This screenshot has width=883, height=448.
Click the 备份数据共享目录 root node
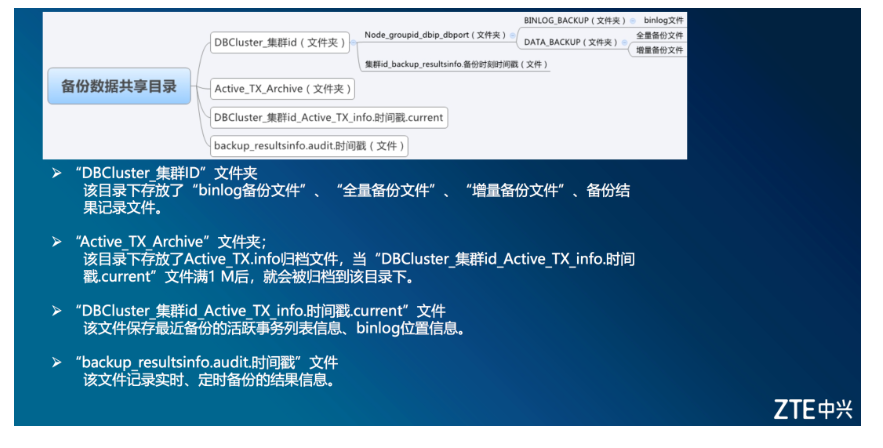pos(119,86)
